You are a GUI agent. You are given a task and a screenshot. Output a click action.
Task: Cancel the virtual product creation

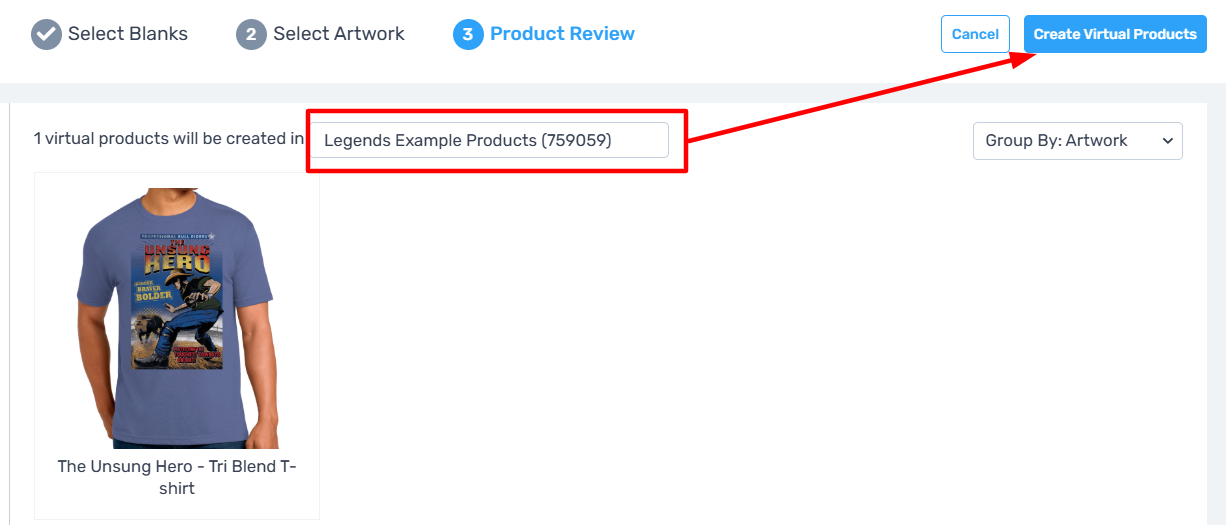pos(975,34)
